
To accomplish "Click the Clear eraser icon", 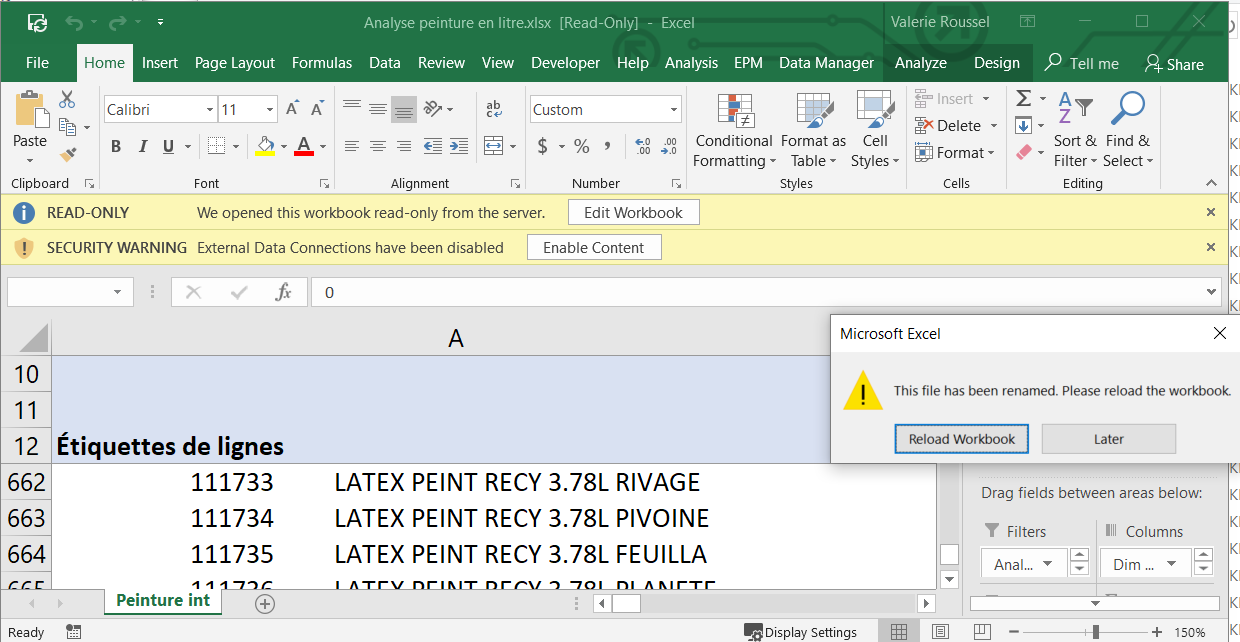I will [1024, 153].
